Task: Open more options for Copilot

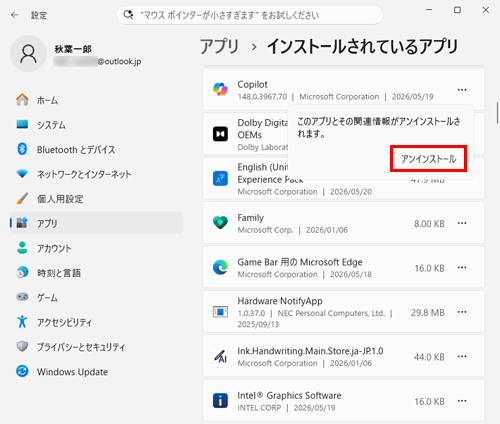Action: click(x=462, y=90)
